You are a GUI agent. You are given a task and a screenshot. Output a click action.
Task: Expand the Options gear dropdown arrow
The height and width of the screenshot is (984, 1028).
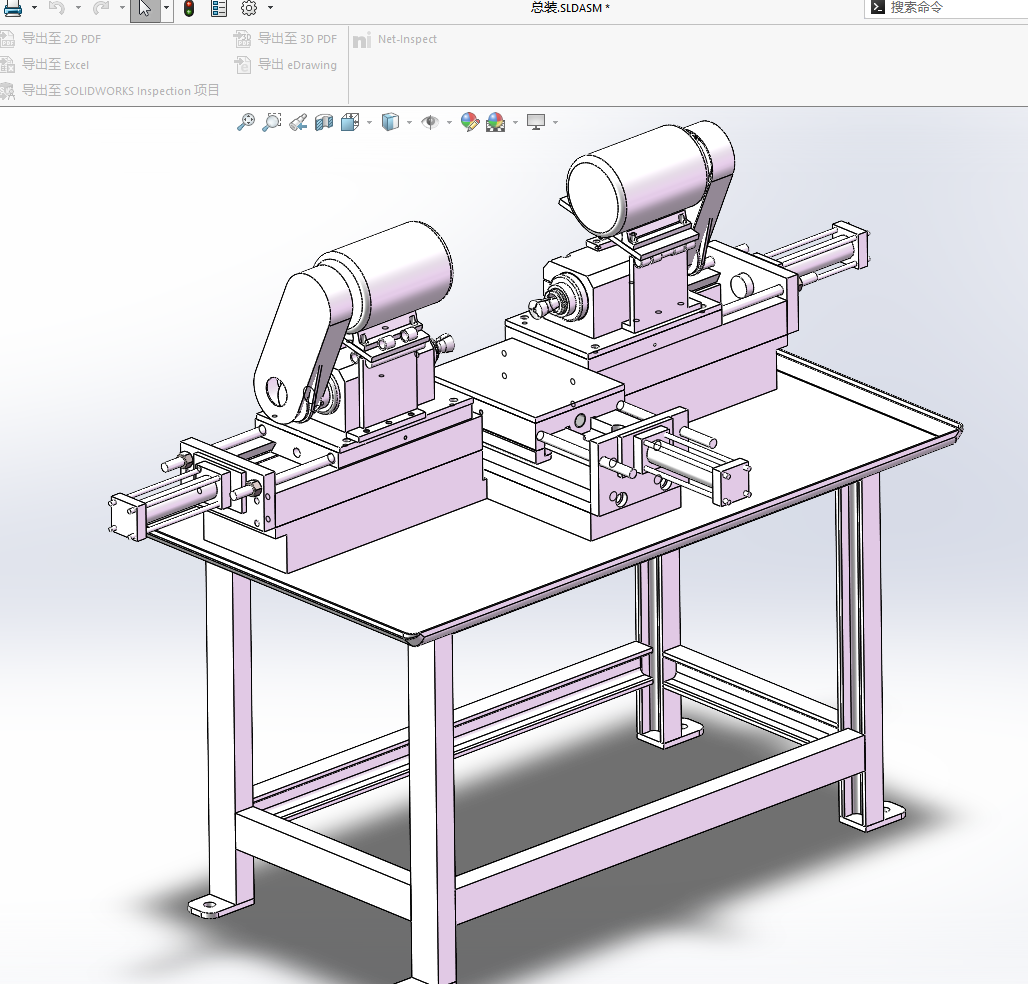click(x=270, y=8)
